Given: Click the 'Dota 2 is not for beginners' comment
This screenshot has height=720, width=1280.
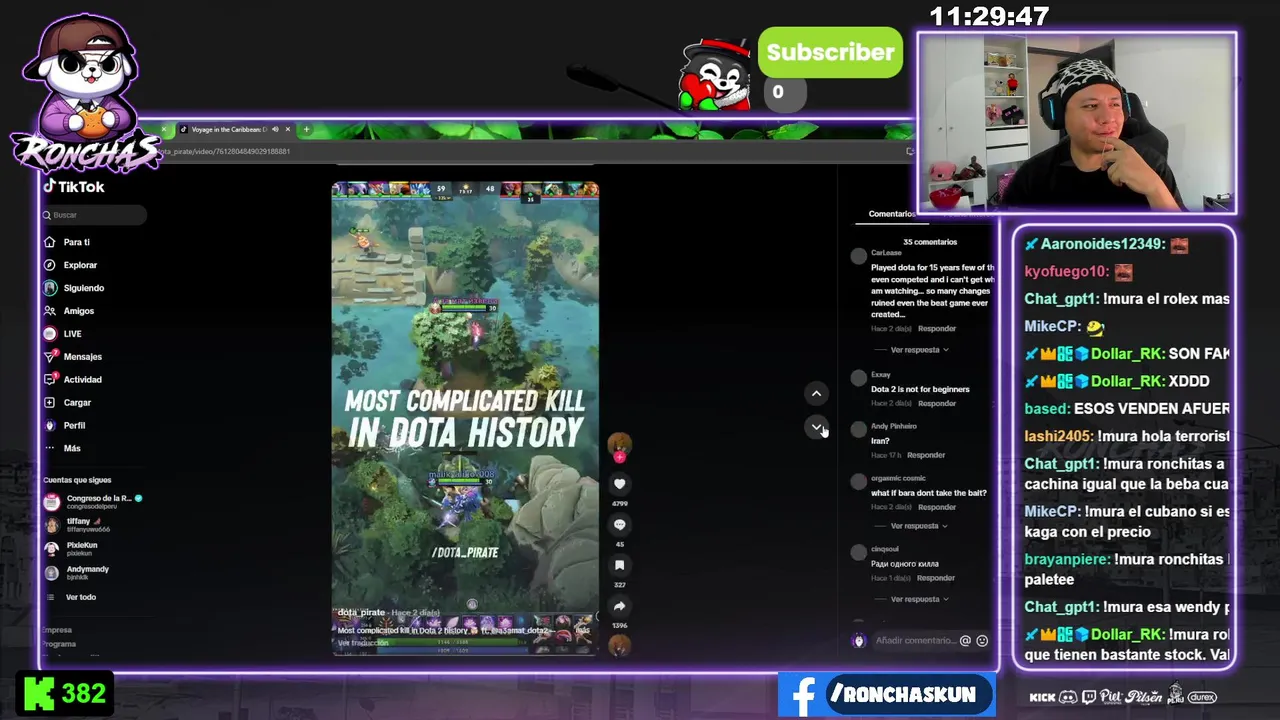Looking at the screenshot, I should (920, 389).
